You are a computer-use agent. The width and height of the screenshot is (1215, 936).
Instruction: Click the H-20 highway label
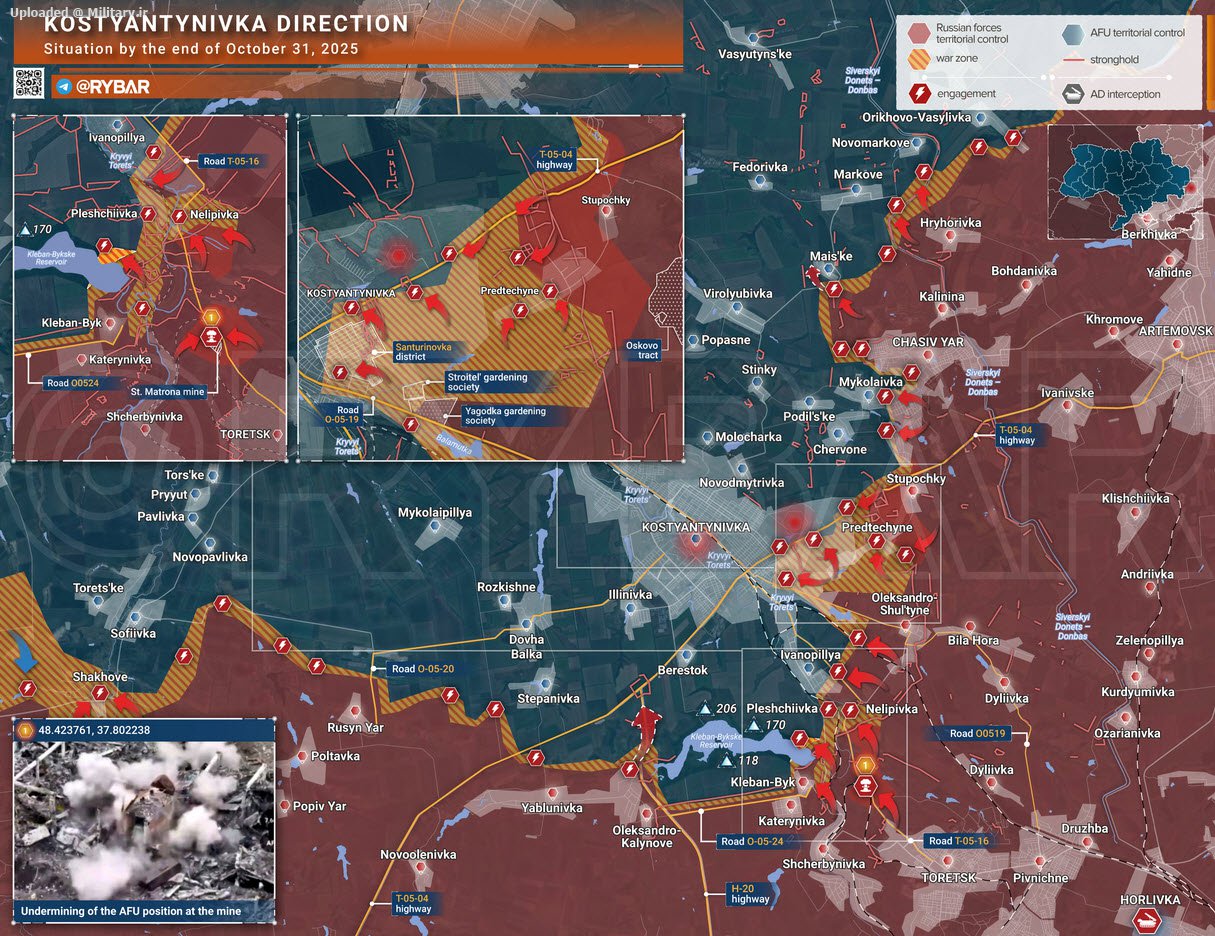pyautogui.click(x=750, y=893)
